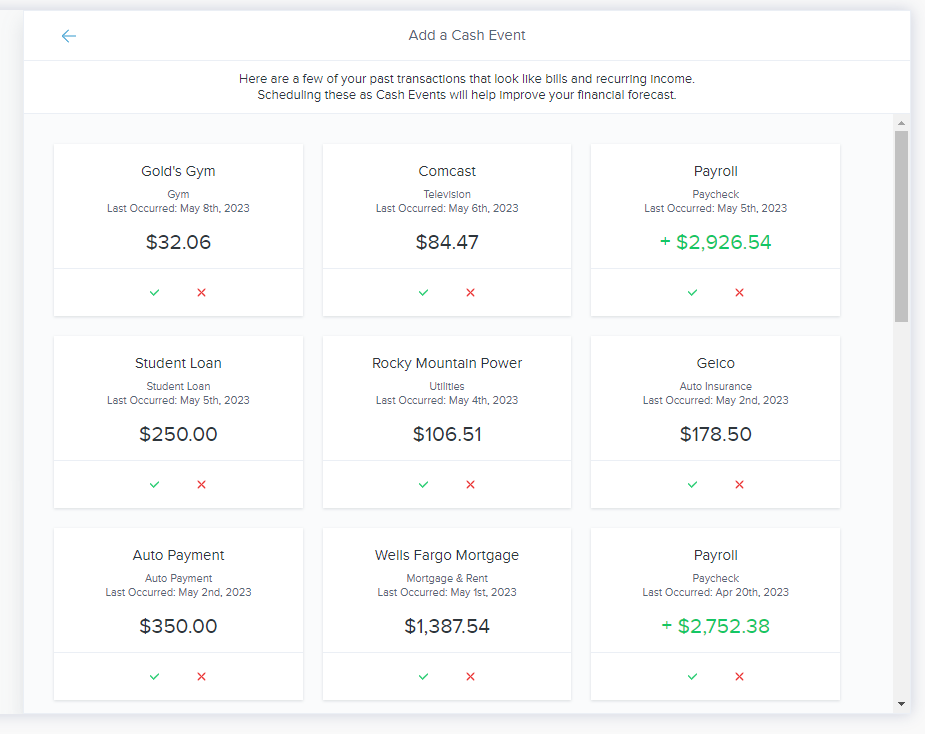This screenshot has height=734, width=925.
Task: Select the Gold's Gym card title
Action: point(178,171)
